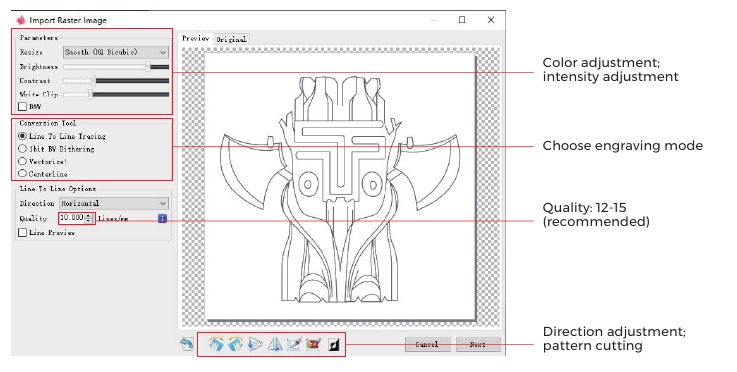Click the Contrast slider handle

(x=94, y=80)
